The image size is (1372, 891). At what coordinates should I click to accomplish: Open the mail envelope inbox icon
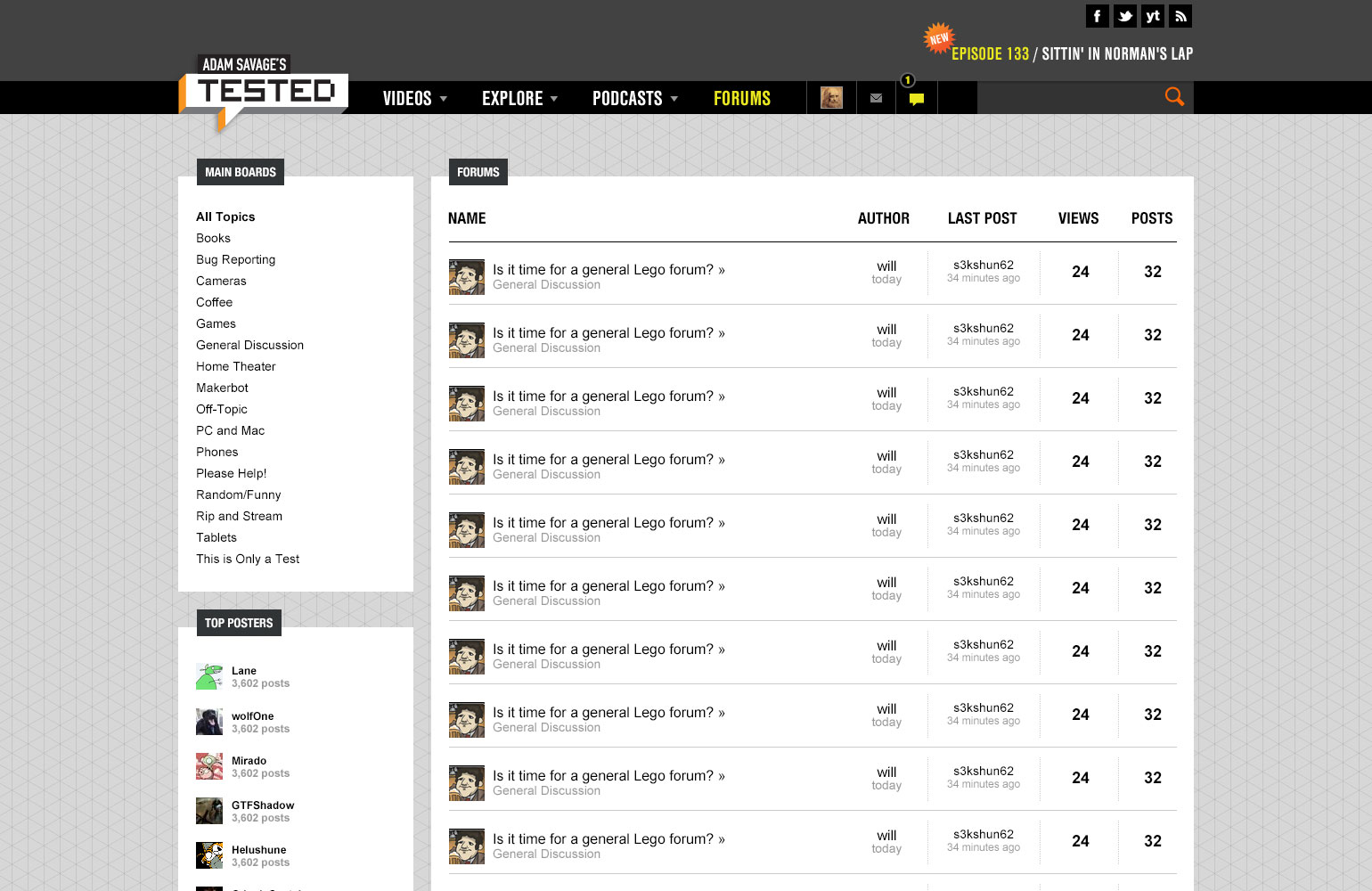coord(876,98)
